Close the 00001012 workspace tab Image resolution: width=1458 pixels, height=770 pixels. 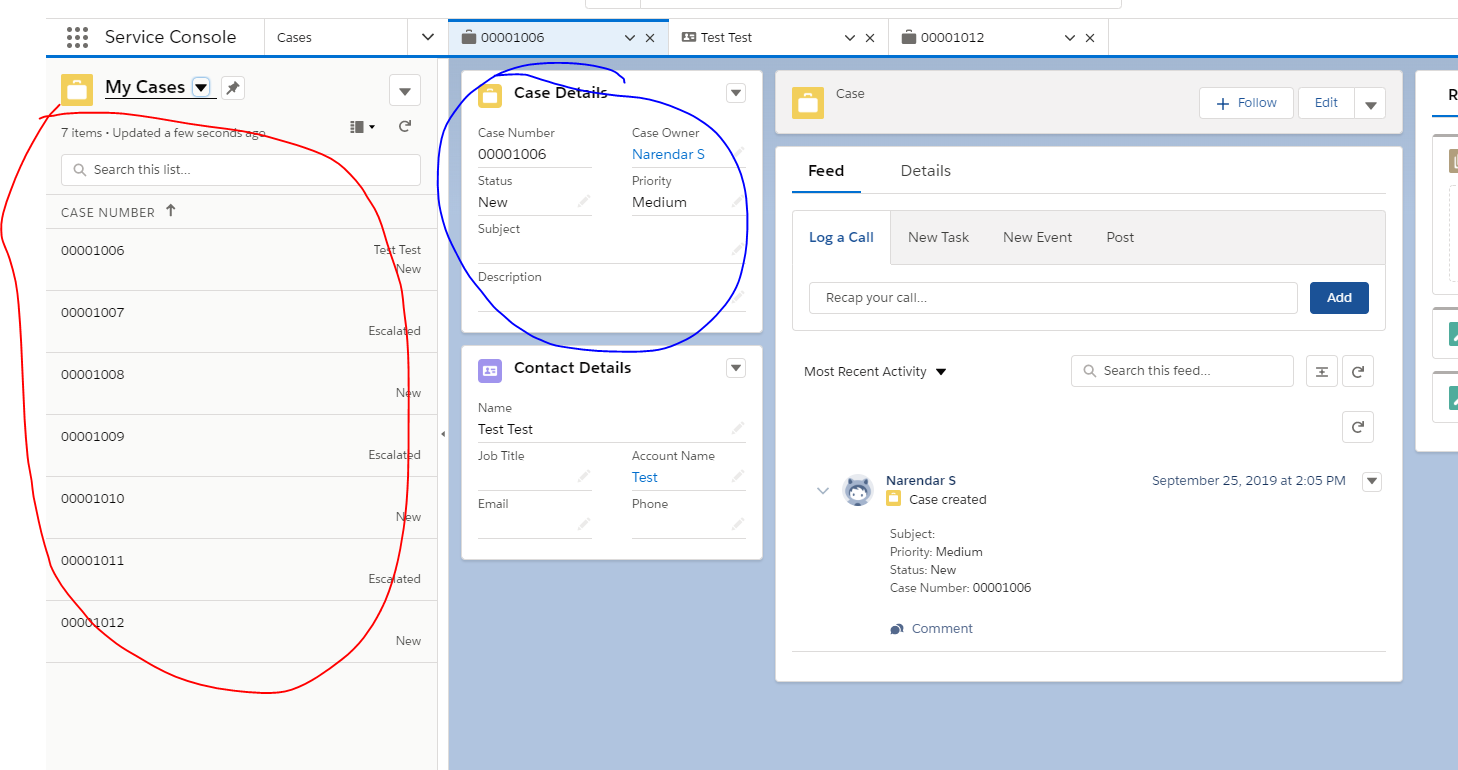(x=1090, y=38)
